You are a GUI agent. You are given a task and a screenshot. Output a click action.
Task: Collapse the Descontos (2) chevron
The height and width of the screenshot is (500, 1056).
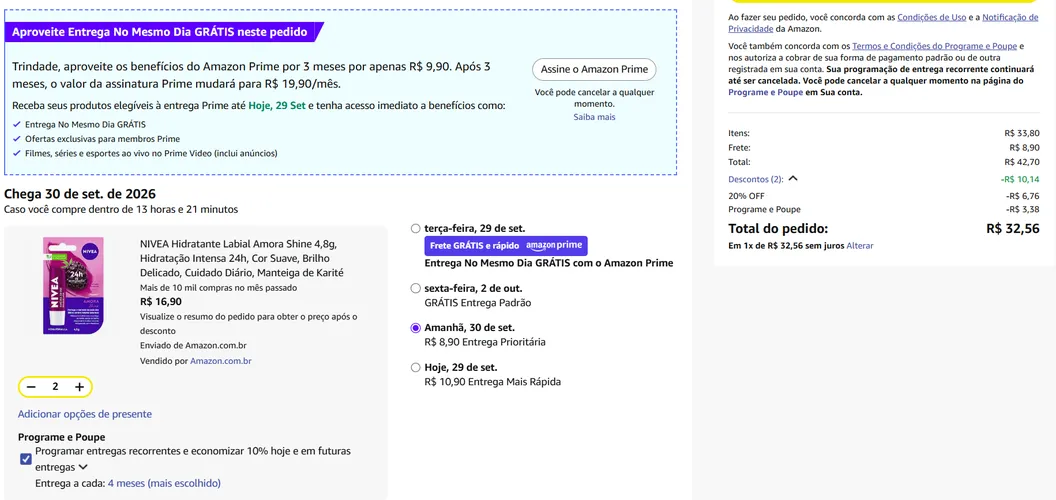pyautogui.click(x=793, y=179)
